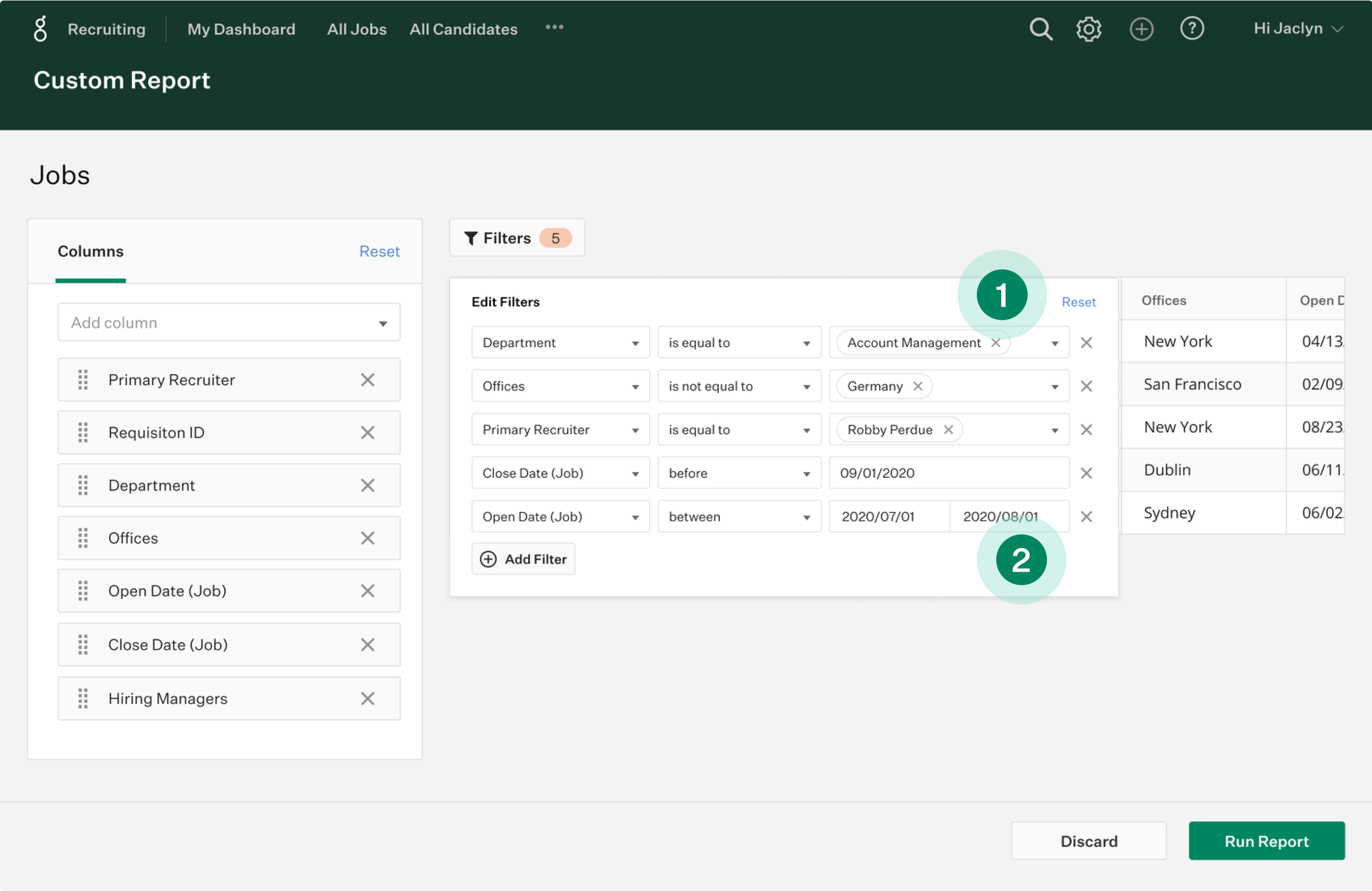Click the plus icon to create something new

(x=1142, y=28)
